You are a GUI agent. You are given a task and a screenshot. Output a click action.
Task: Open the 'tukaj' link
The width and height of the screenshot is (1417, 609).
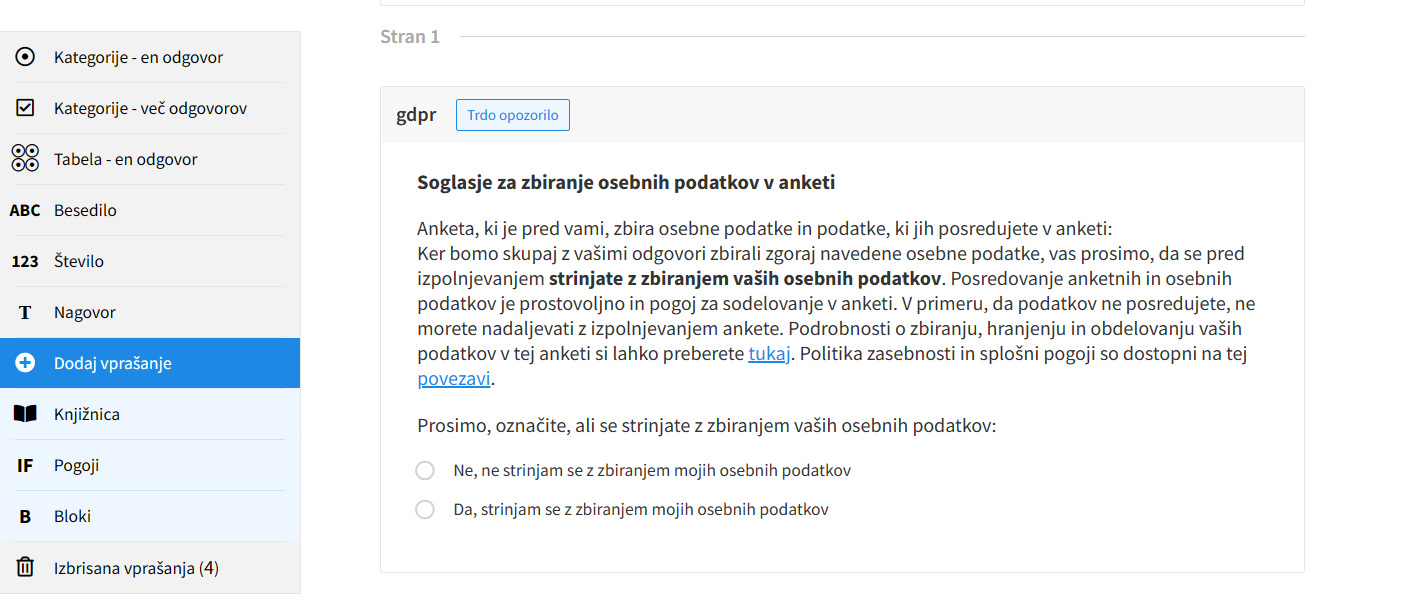click(x=770, y=354)
